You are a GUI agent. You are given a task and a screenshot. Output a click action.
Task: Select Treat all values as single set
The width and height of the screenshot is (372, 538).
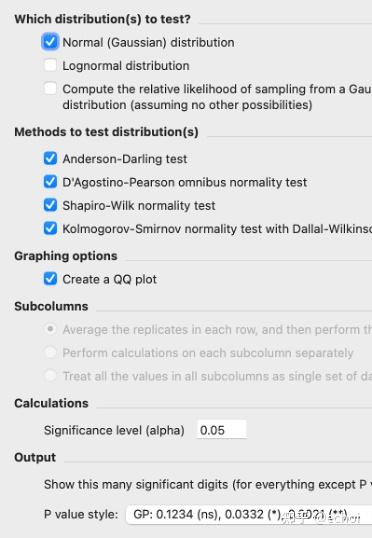pos(50,376)
